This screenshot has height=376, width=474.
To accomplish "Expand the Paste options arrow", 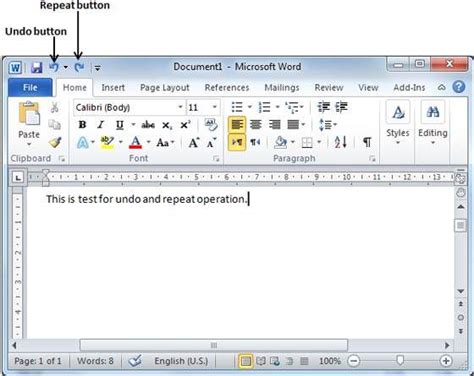I will pos(29,144).
